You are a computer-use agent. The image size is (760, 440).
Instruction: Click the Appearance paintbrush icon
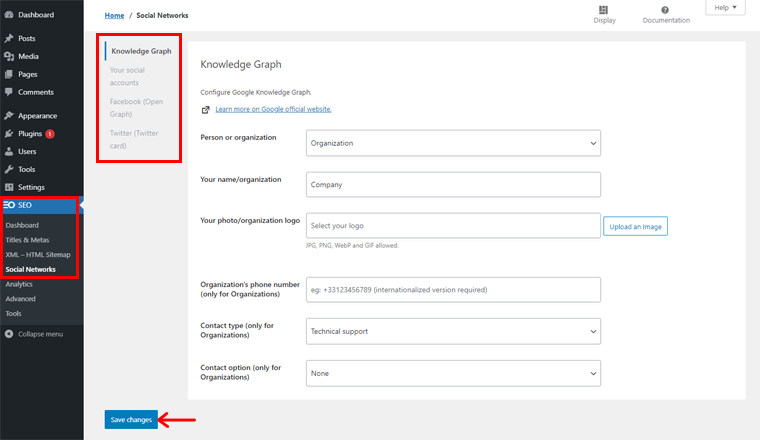[9, 116]
